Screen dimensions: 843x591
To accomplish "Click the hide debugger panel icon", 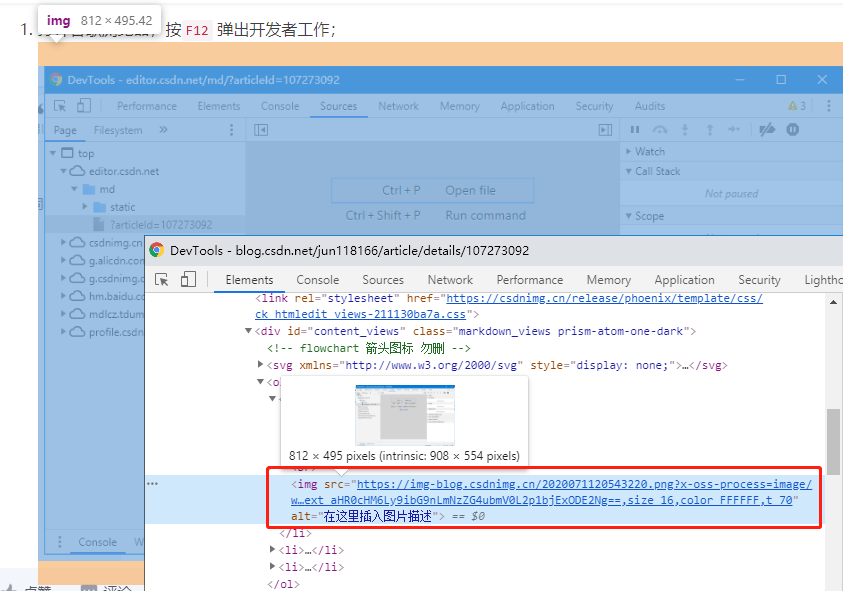I will coord(605,130).
